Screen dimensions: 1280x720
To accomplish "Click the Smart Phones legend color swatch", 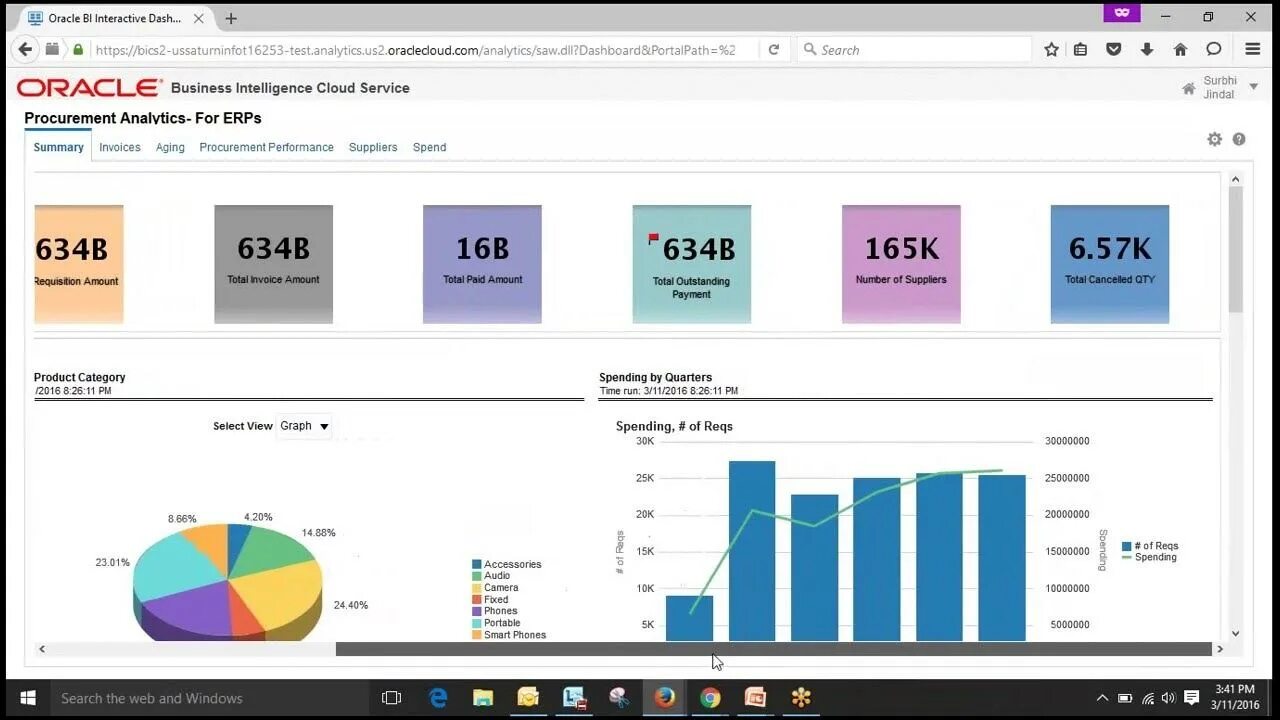I will click(477, 635).
